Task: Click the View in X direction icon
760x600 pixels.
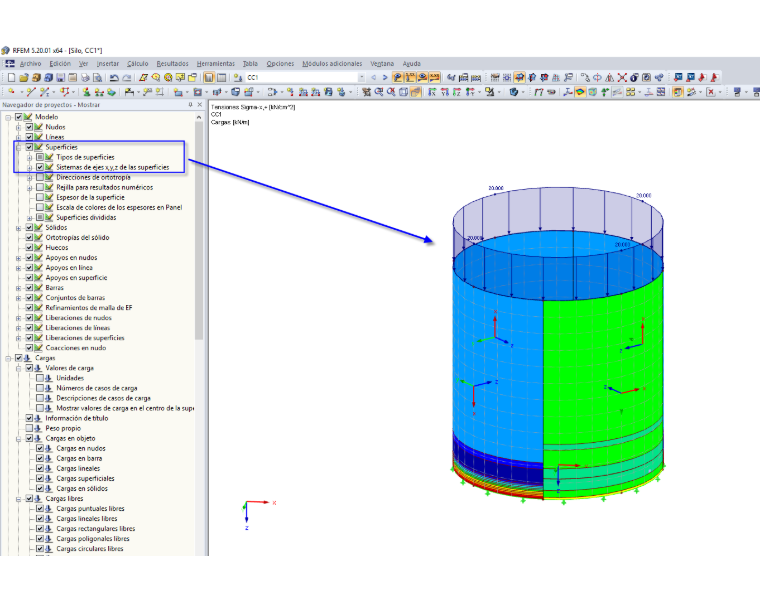Action: [432, 92]
